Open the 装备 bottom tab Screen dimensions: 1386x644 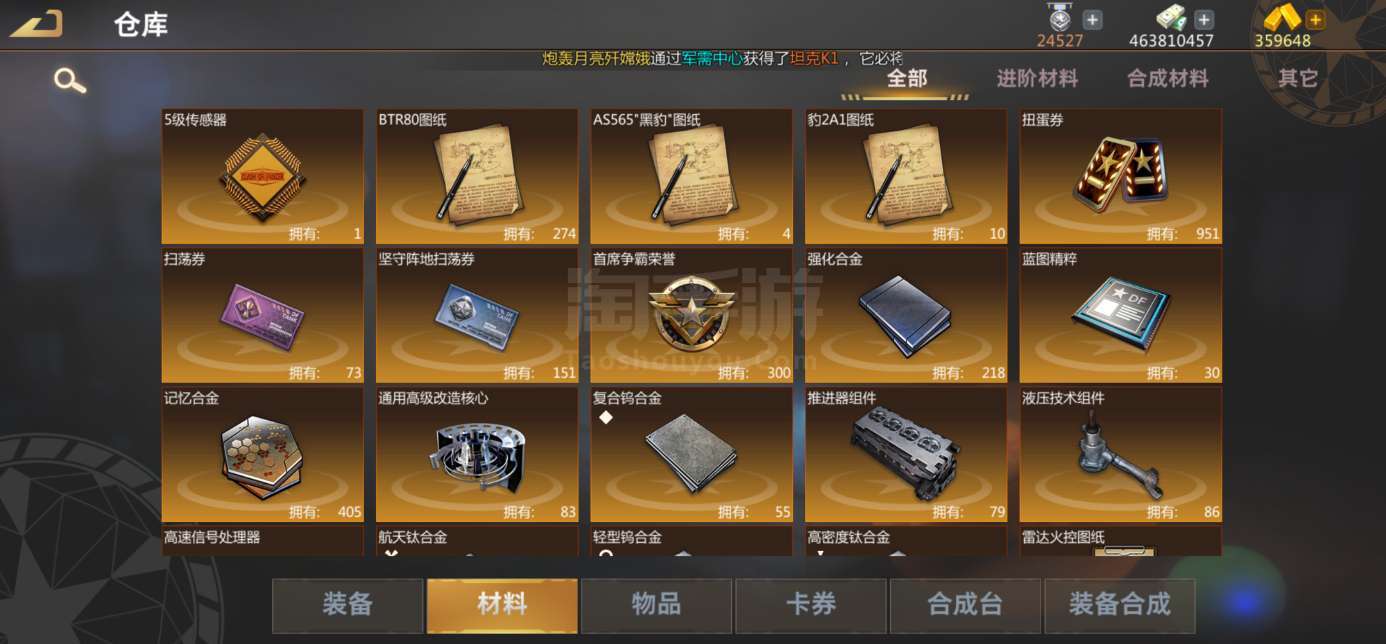[x=347, y=605]
